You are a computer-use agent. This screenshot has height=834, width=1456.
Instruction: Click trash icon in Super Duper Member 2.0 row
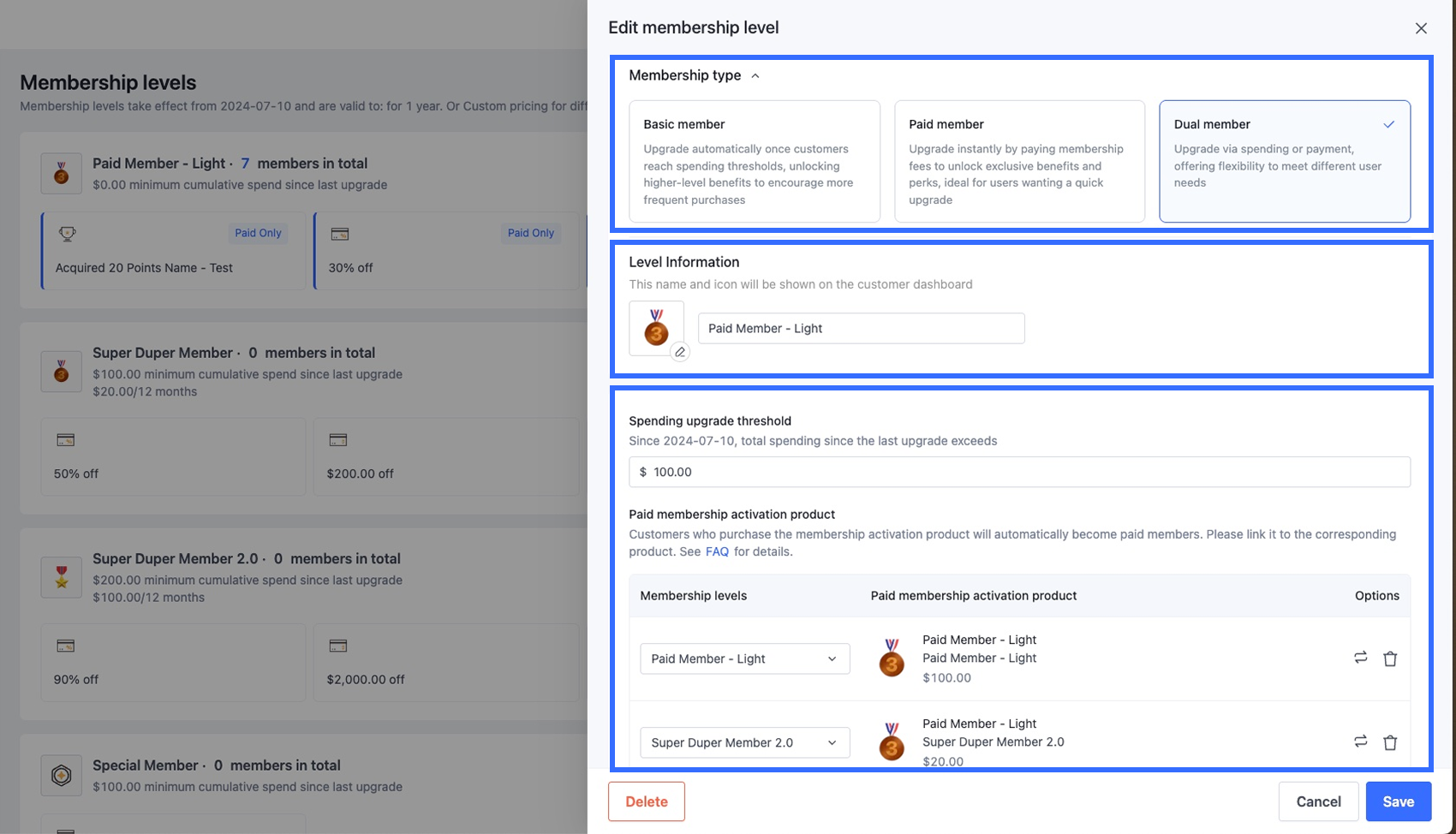[x=1390, y=742]
